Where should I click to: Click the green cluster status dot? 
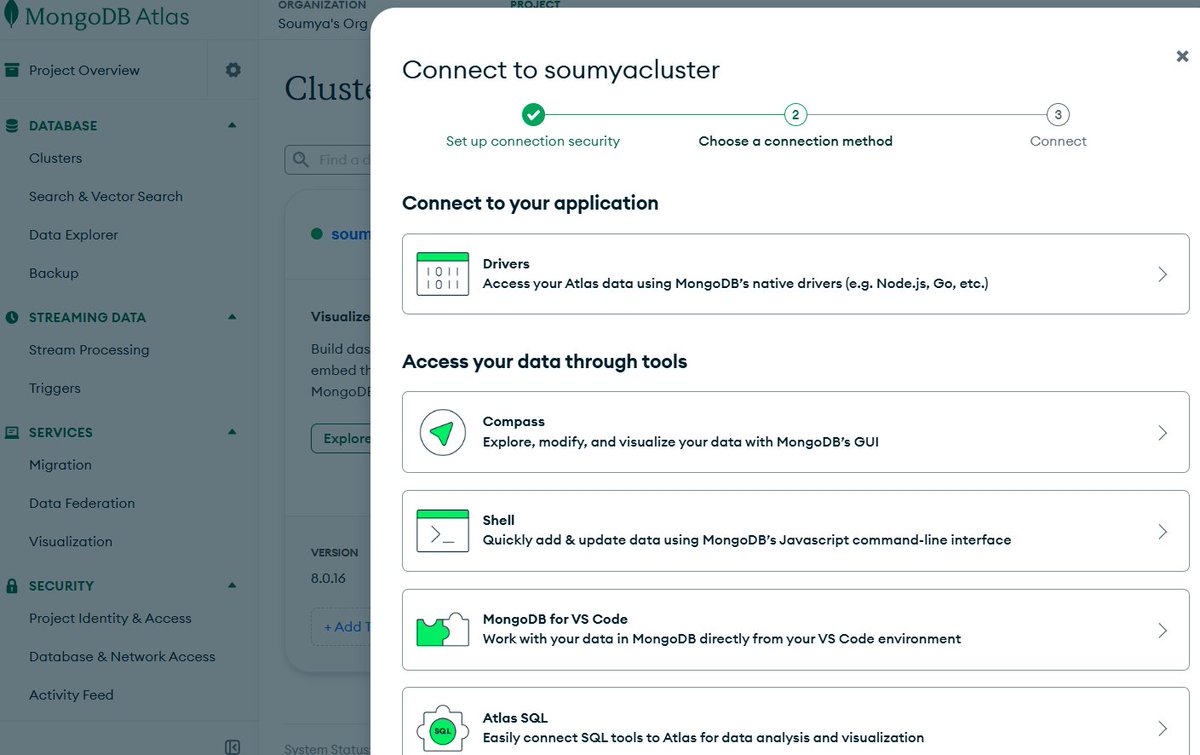click(317, 234)
